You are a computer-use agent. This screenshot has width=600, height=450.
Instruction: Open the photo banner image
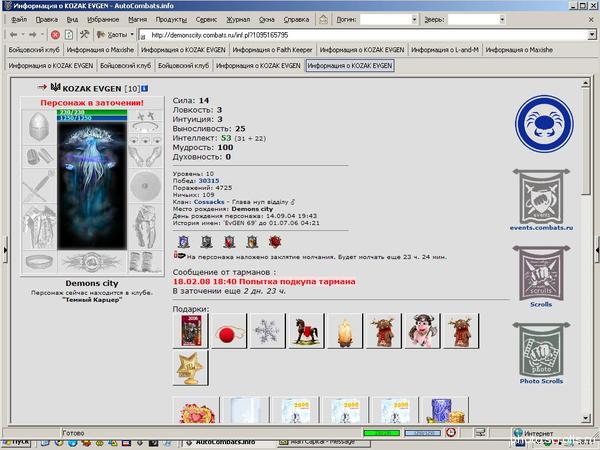(541, 349)
